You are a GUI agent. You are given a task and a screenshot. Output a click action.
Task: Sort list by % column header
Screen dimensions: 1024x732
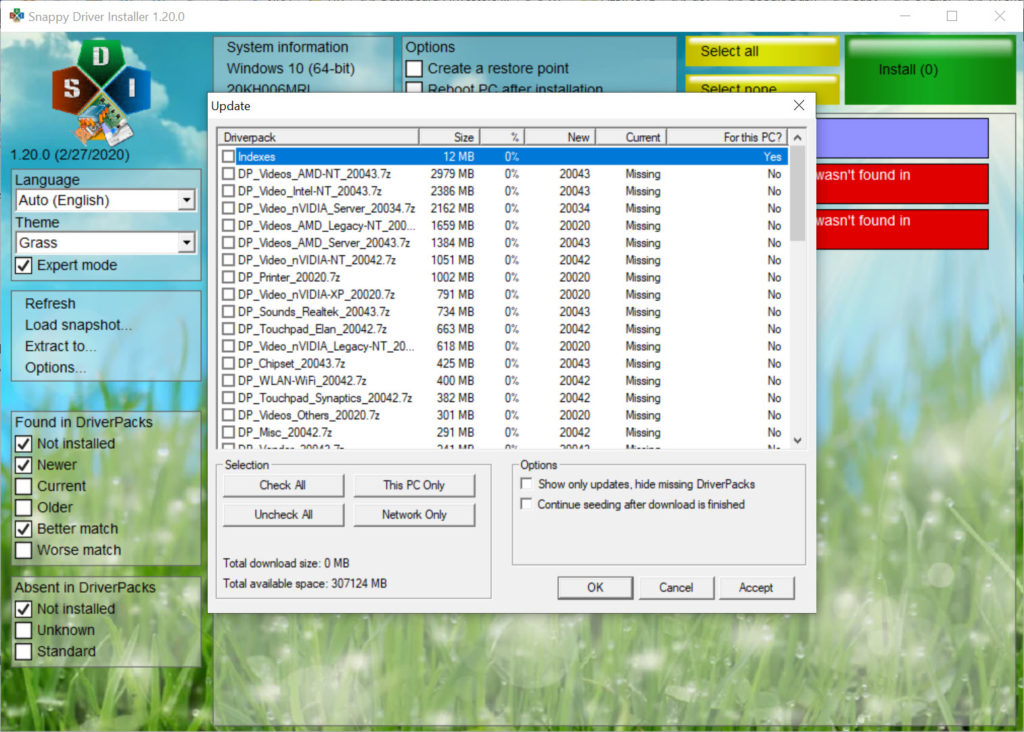pyautogui.click(x=502, y=137)
